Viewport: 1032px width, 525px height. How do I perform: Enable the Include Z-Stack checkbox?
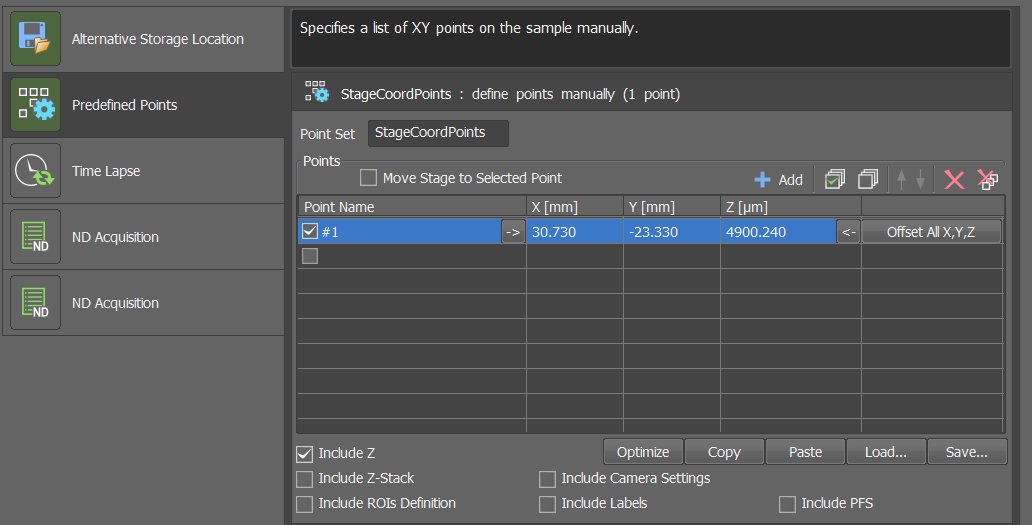pyautogui.click(x=306, y=478)
